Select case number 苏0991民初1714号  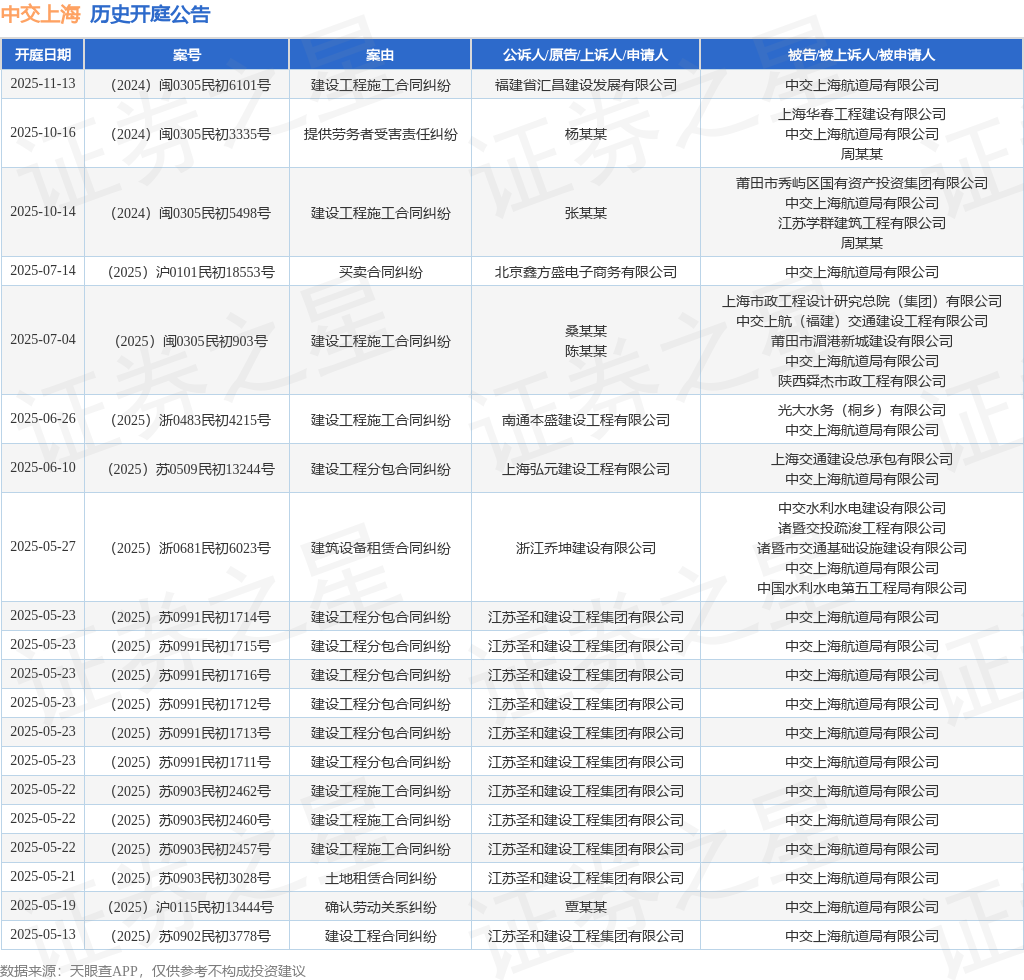pos(215,617)
